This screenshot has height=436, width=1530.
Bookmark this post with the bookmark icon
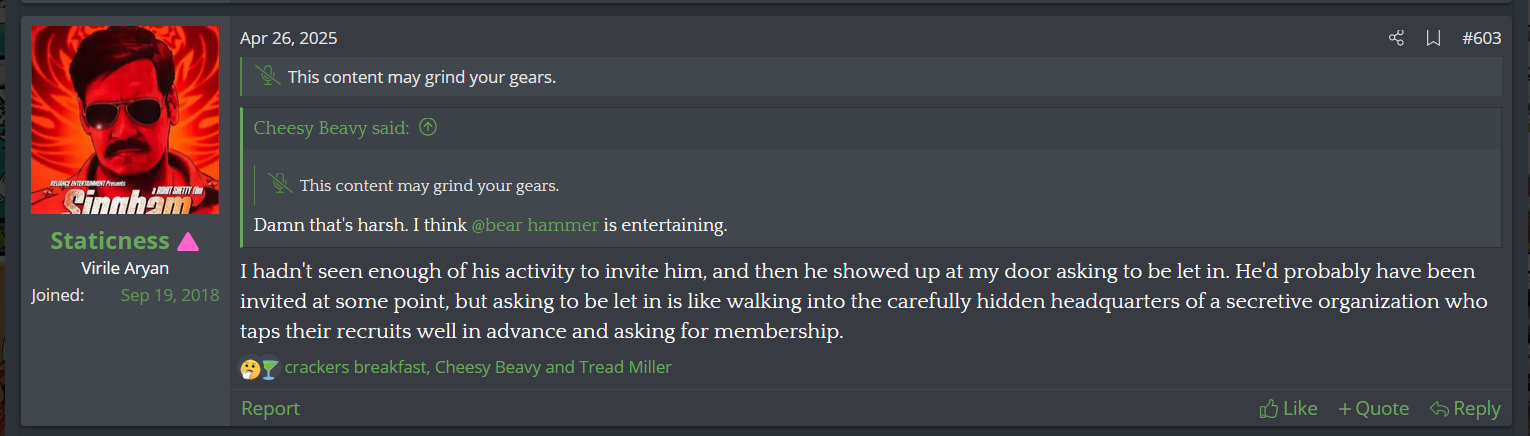click(x=1433, y=39)
